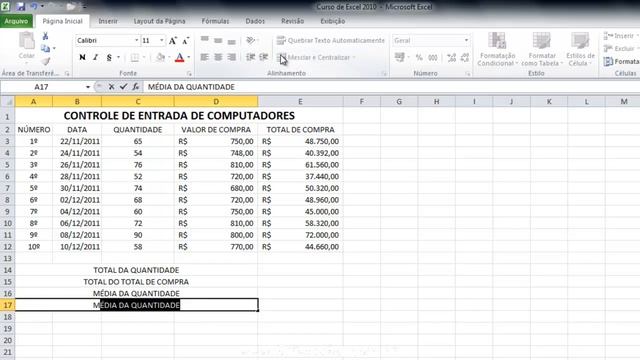640x360 pixels.
Task: Click Increase Decimal icon
Action: tap(451, 58)
